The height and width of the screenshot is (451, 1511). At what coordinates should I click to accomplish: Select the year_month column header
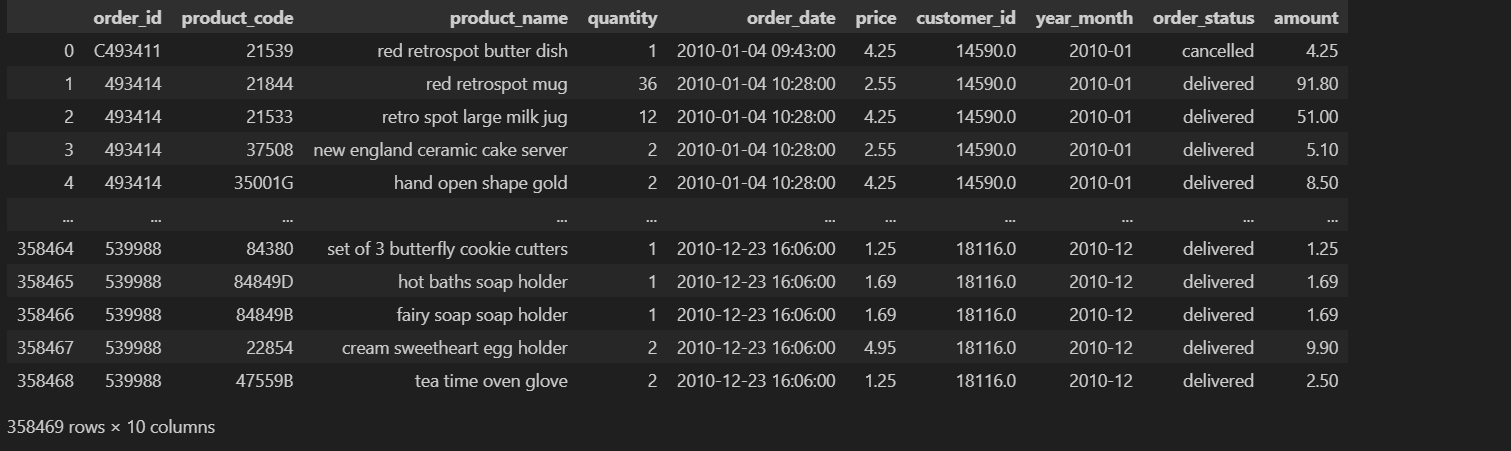1084,18
